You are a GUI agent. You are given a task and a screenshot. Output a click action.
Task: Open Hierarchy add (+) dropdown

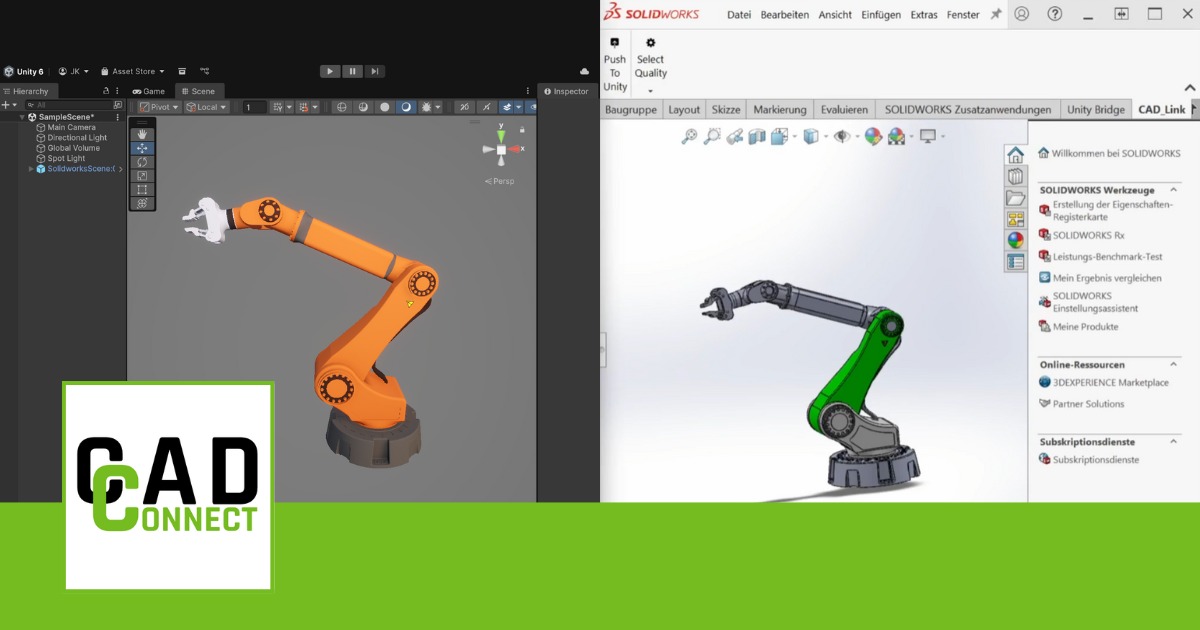(10, 105)
